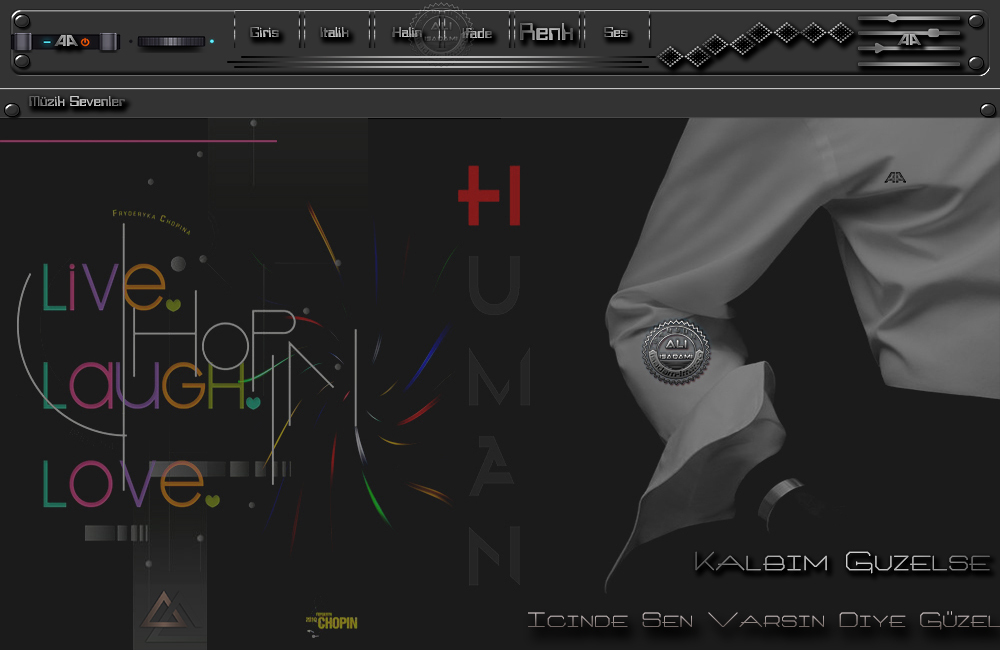Click the AA logo beside power icon
The width and height of the screenshot is (1000, 650).
(x=66, y=42)
